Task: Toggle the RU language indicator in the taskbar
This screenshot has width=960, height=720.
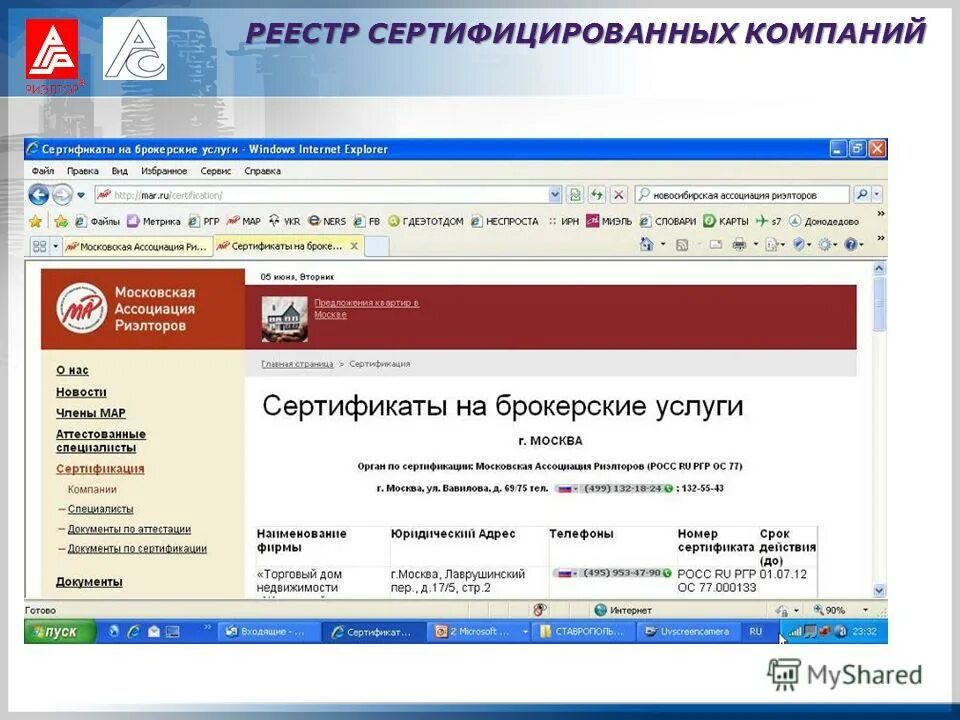Action: pyautogui.click(x=758, y=631)
